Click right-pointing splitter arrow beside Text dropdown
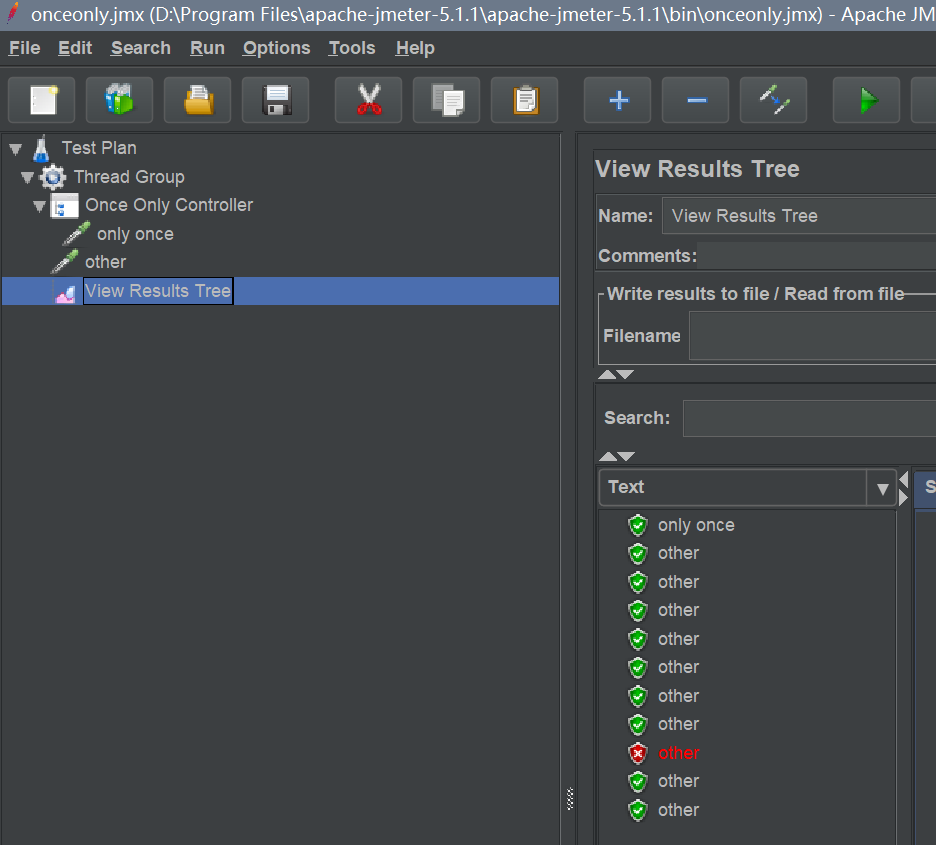936x845 pixels. [903, 497]
